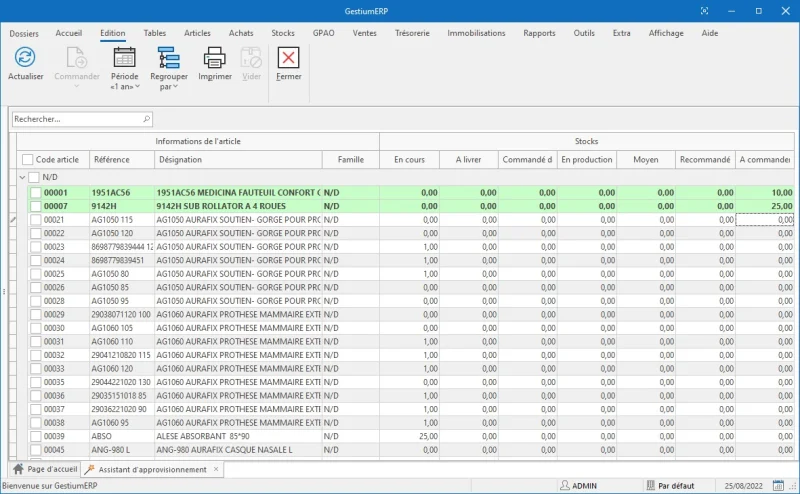The height and width of the screenshot is (494, 800).
Task: Open the Trésorerie menu
Action: pyautogui.click(x=412, y=33)
